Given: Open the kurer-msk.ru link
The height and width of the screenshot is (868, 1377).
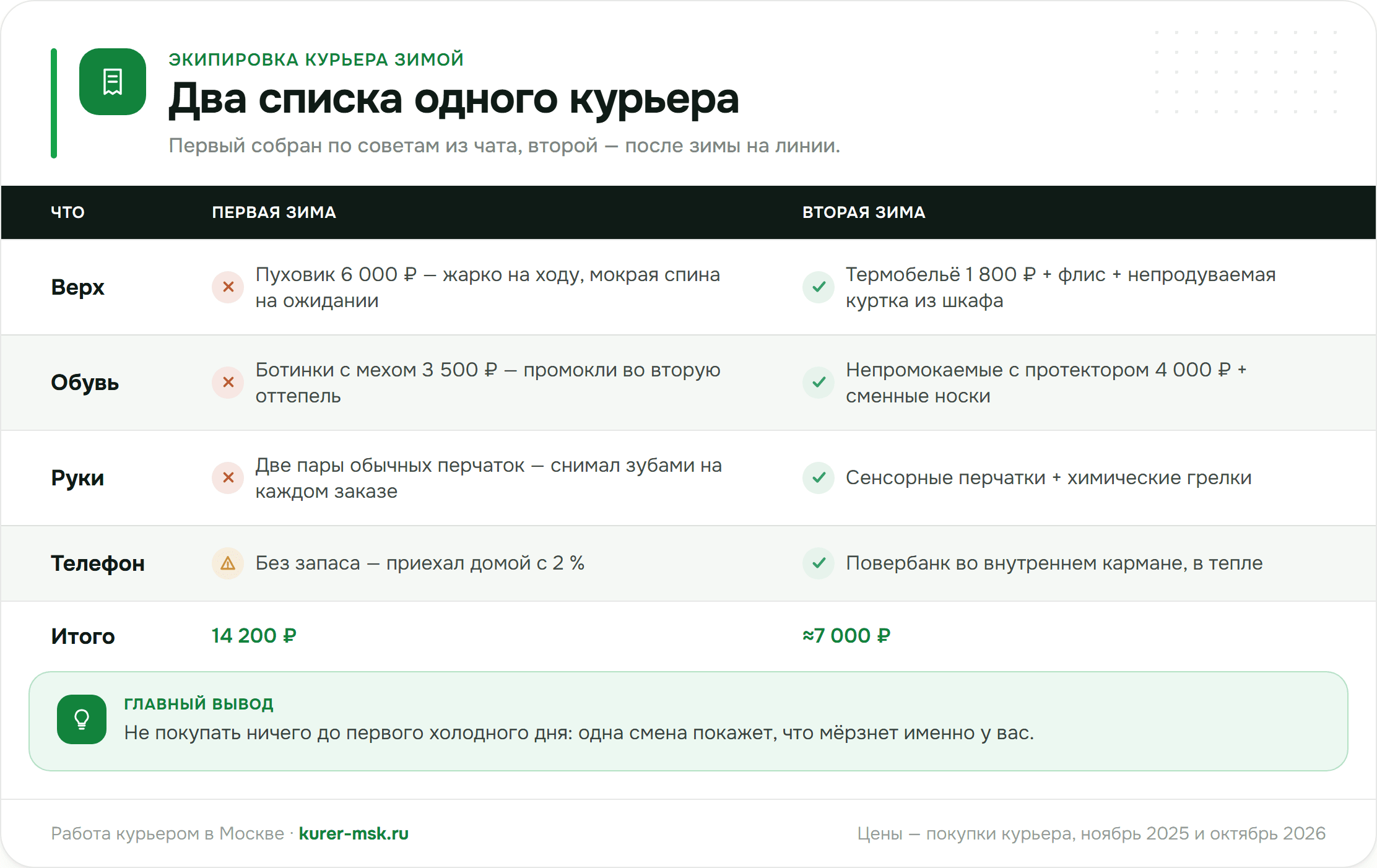Looking at the screenshot, I should coord(354,833).
